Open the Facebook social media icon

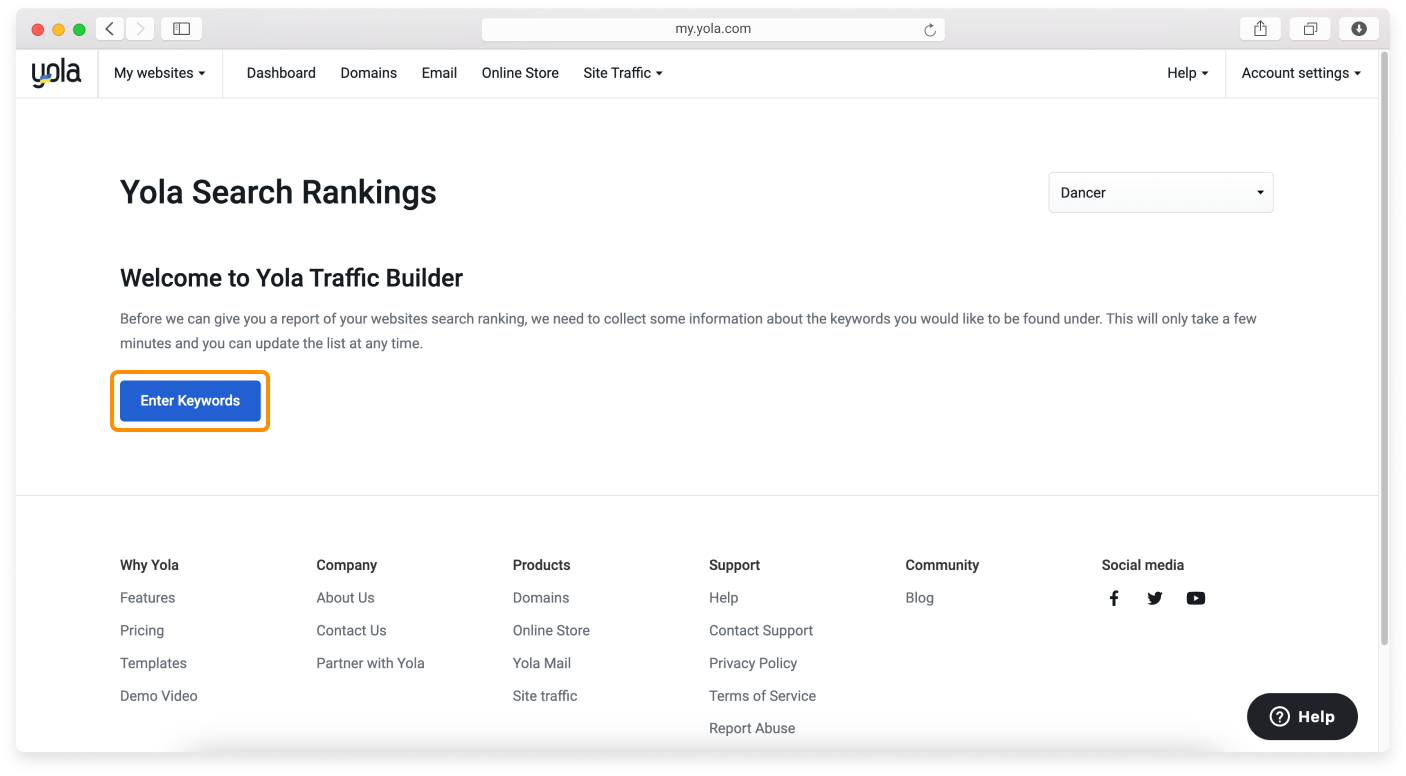pos(1114,597)
